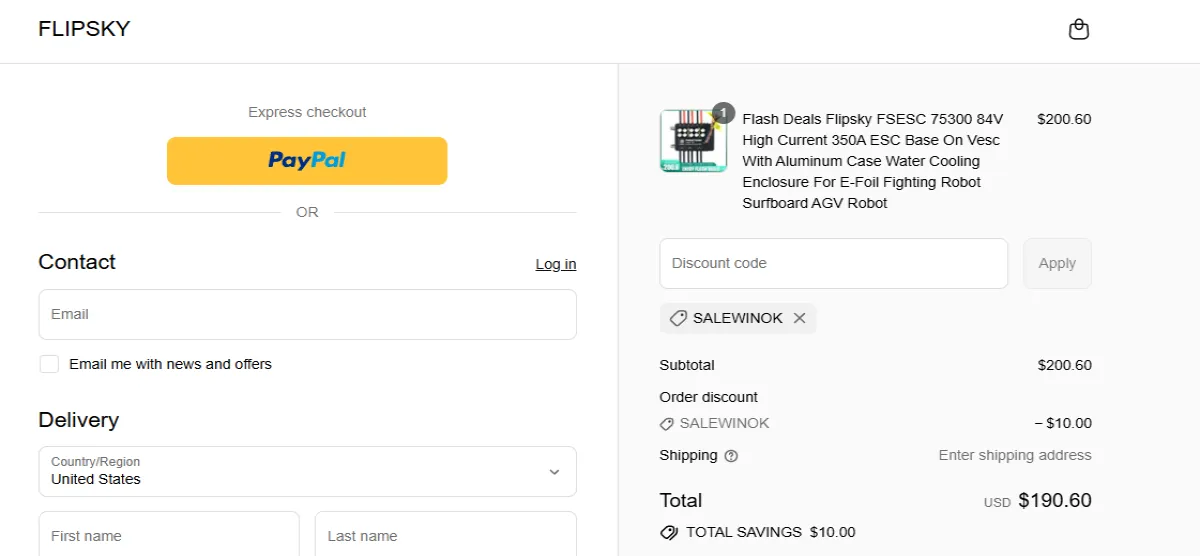The image size is (1200, 556).
Task: Focus the Discount code field
Action: pyautogui.click(x=833, y=263)
